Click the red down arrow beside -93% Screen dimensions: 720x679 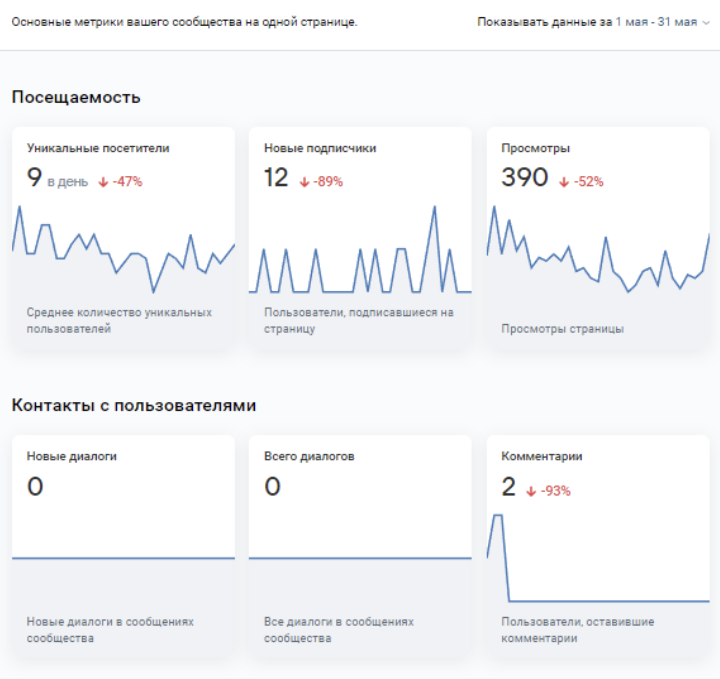pyautogui.click(x=531, y=491)
